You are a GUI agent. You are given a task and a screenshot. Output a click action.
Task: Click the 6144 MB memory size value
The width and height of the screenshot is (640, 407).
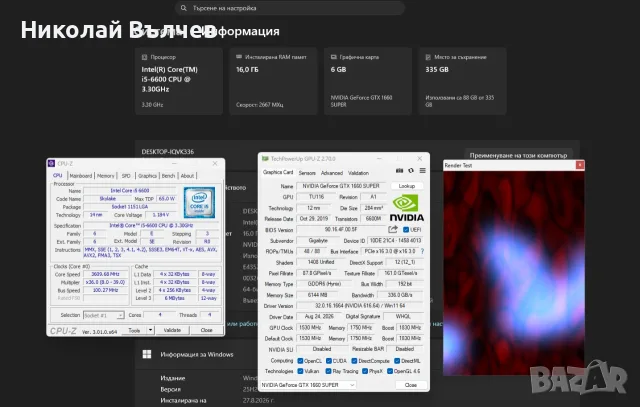[318, 295]
